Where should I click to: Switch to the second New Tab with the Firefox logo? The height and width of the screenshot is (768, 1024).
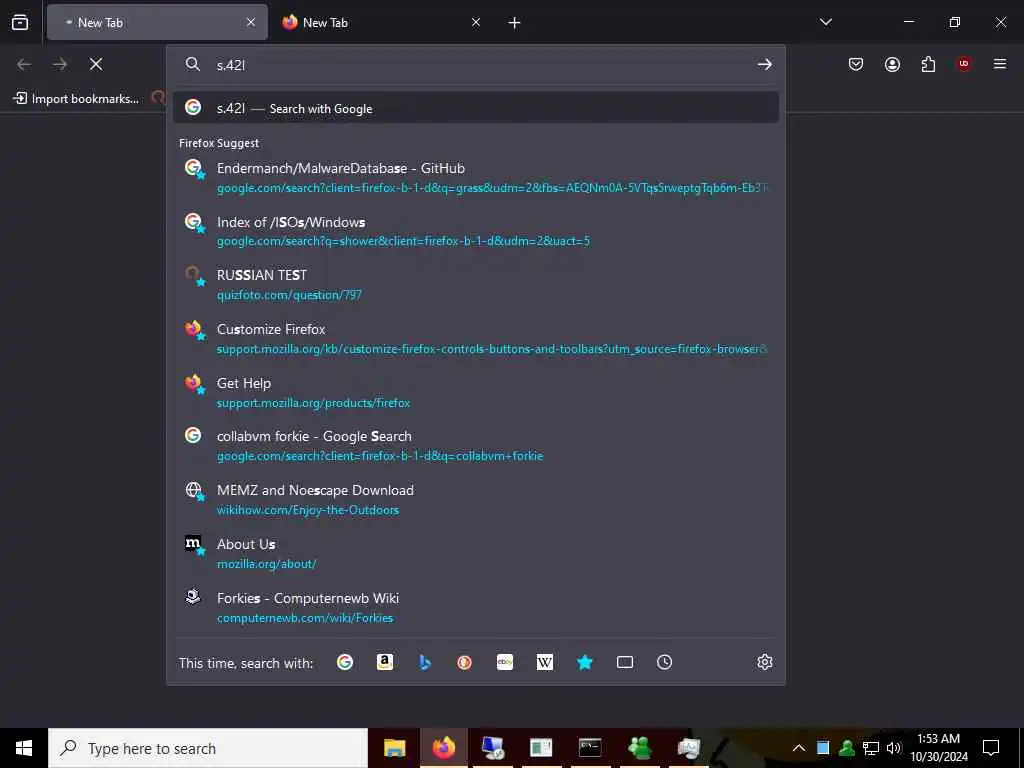click(383, 22)
